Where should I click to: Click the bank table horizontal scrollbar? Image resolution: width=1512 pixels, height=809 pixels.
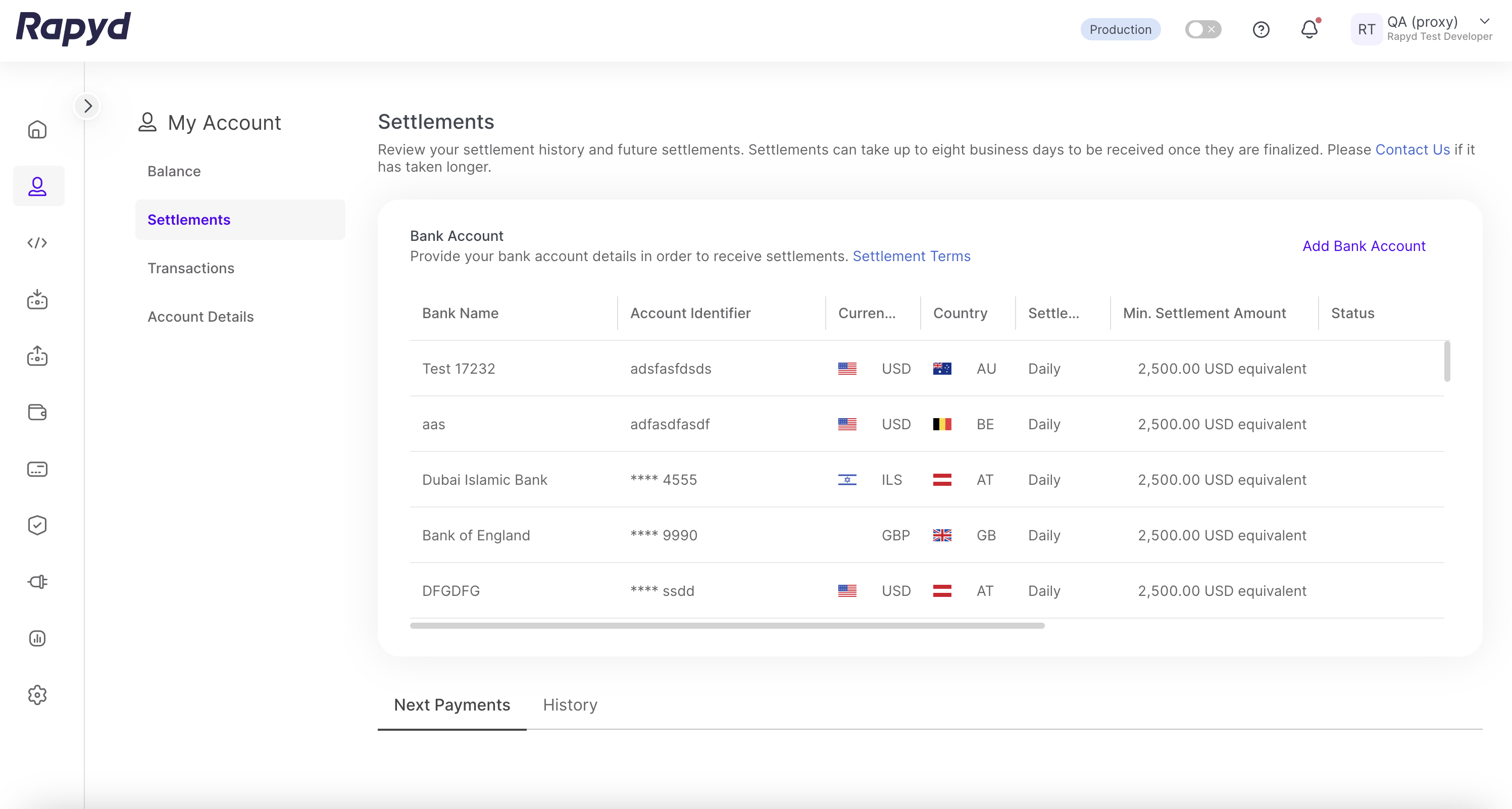(727, 626)
